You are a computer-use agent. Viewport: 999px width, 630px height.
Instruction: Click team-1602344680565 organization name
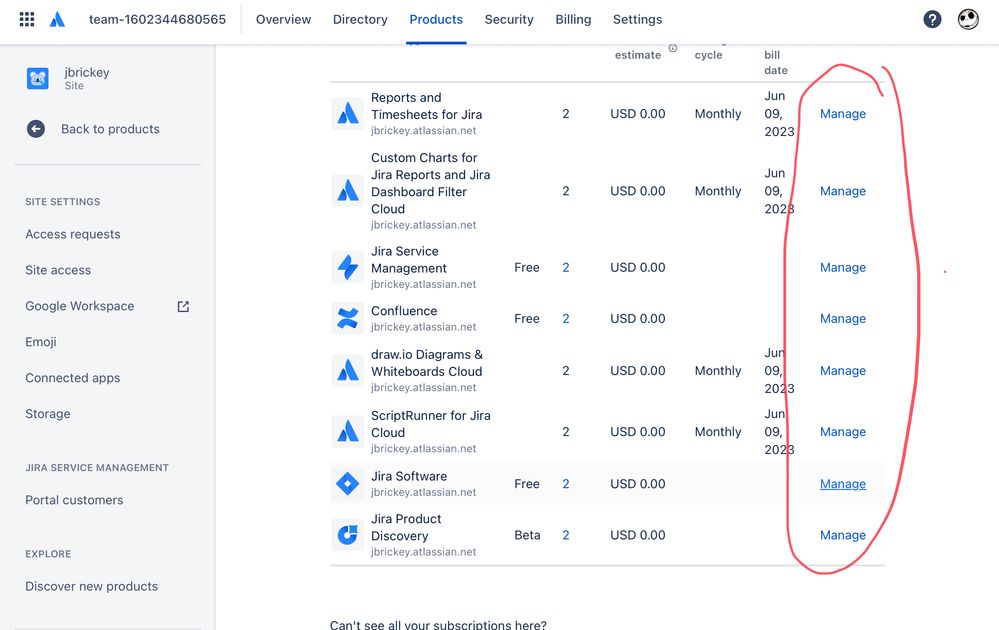(157, 19)
